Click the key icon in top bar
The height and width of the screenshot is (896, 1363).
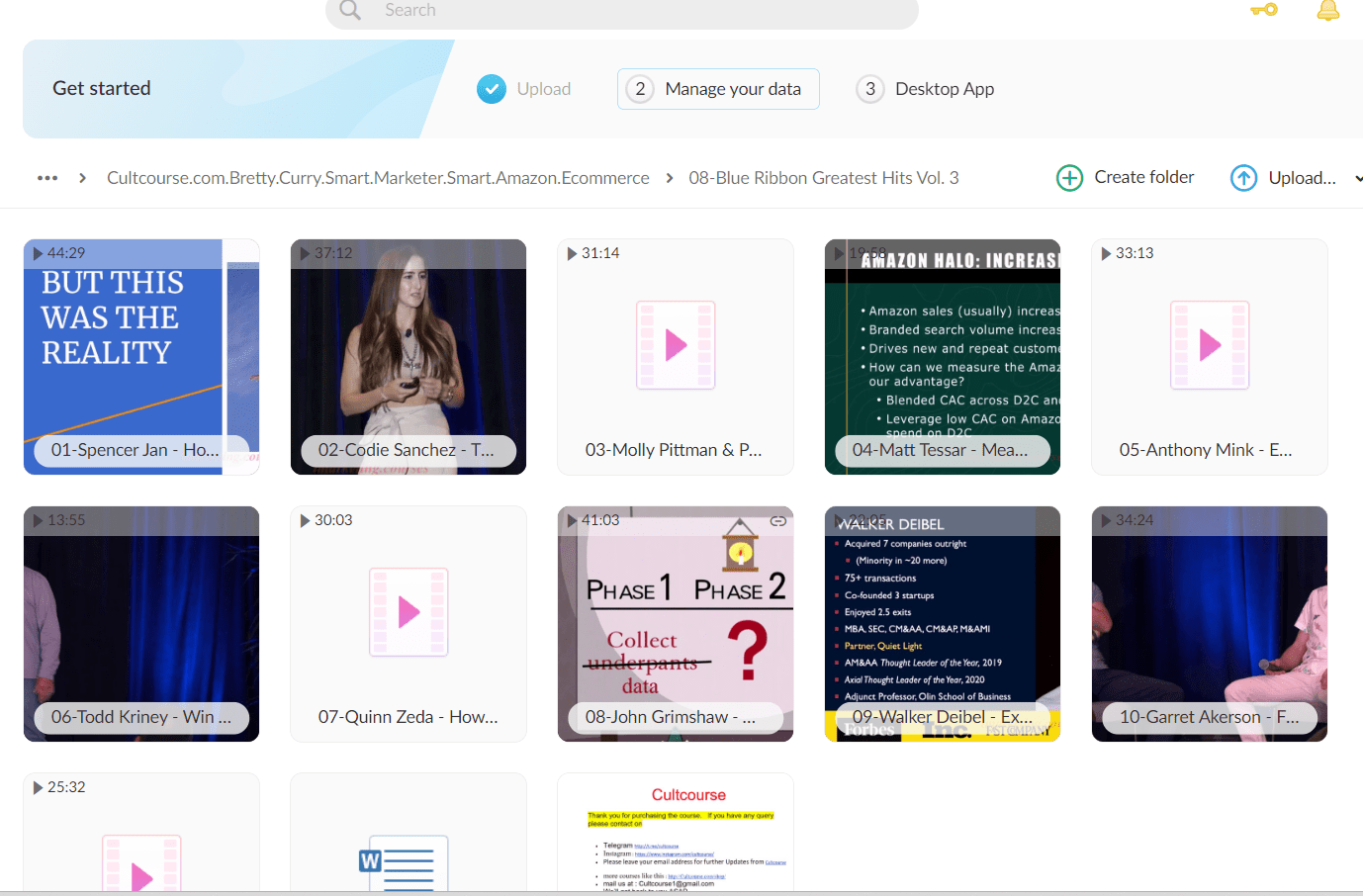pos(1263,10)
